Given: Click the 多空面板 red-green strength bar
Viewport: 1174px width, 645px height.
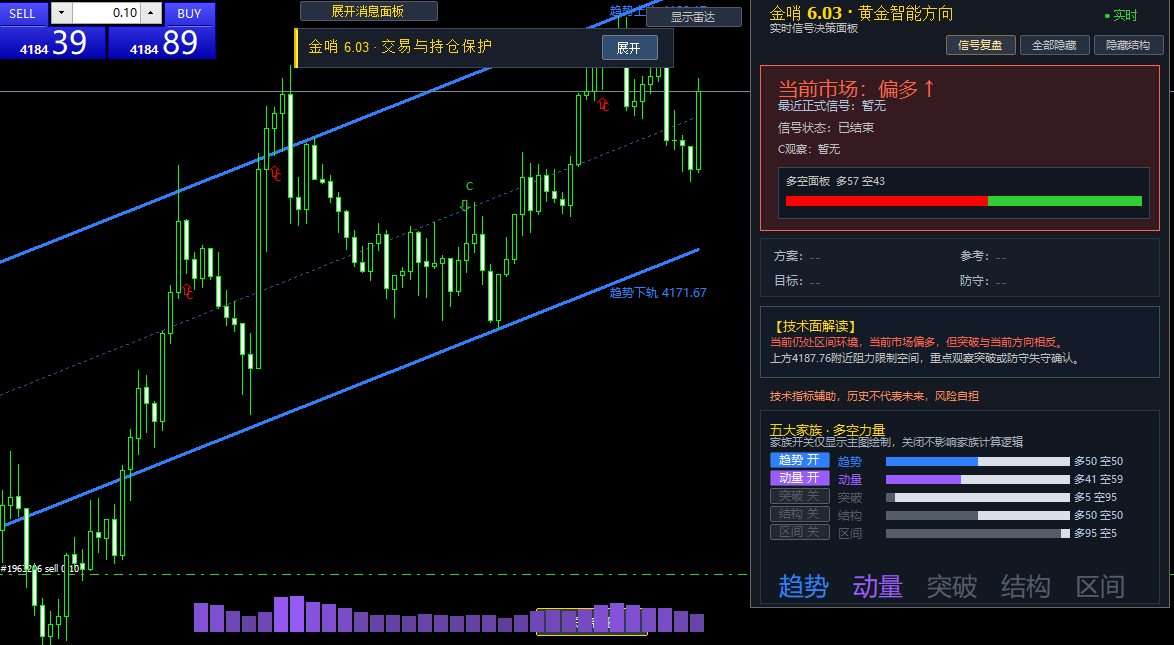Looking at the screenshot, I should (x=964, y=201).
